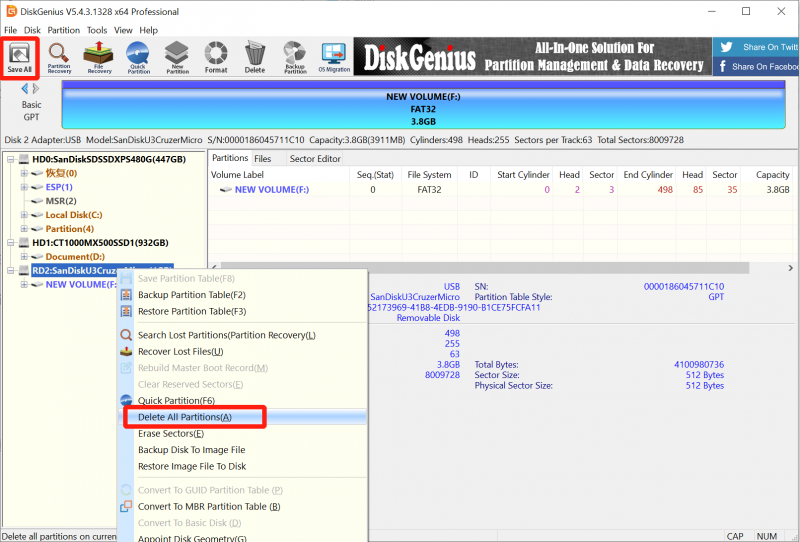This screenshot has height=542, width=800.
Task: Select HD1:CT1000MX500SSD1(932GB) in the tree
Action: coord(100,242)
